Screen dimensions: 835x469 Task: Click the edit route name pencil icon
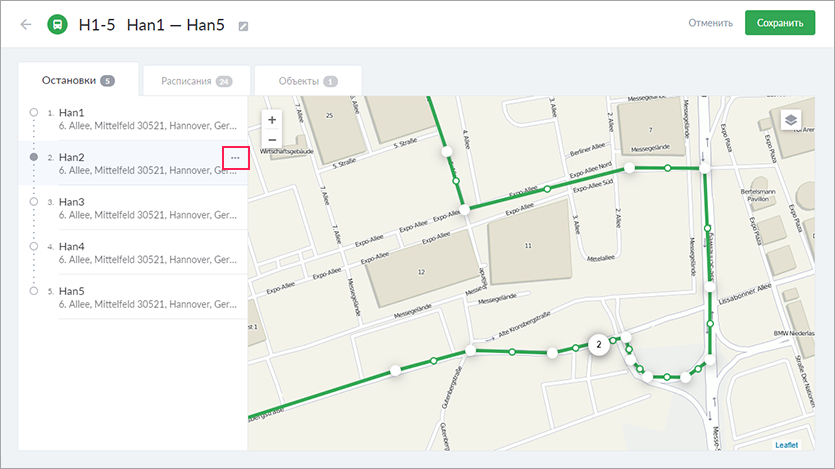coord(243,25)
